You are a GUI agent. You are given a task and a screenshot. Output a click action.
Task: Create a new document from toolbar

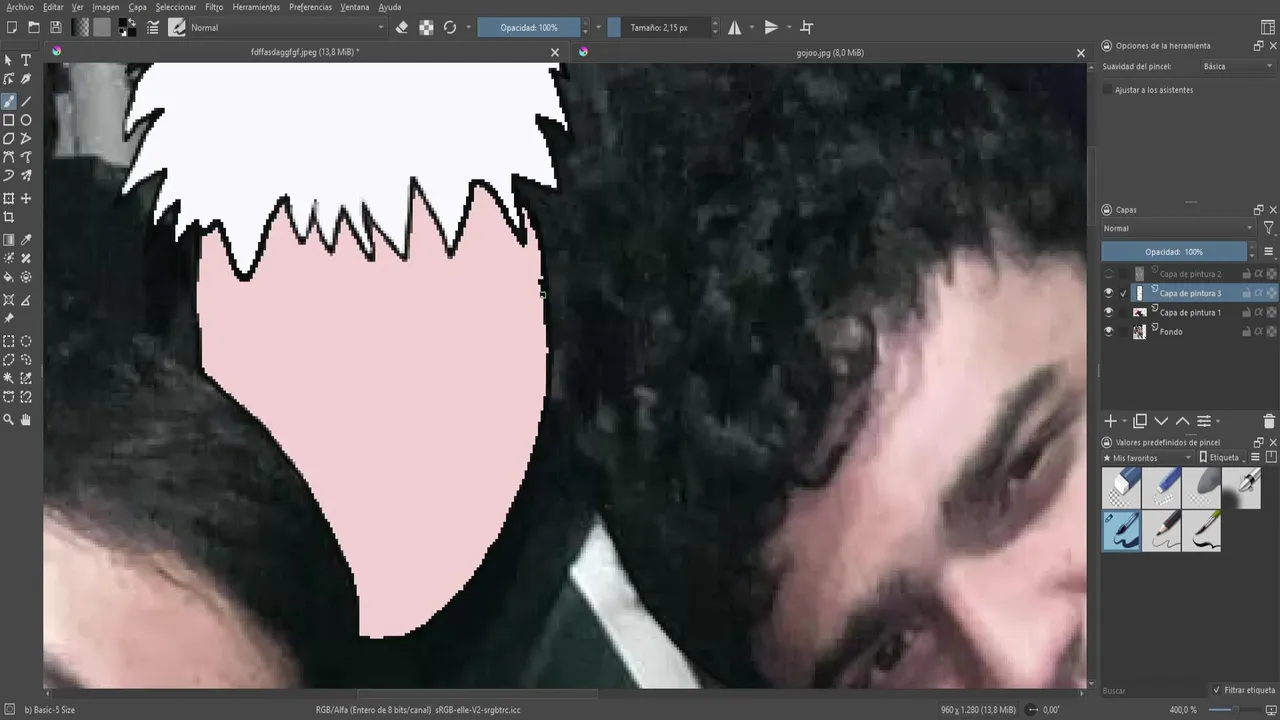12,28
